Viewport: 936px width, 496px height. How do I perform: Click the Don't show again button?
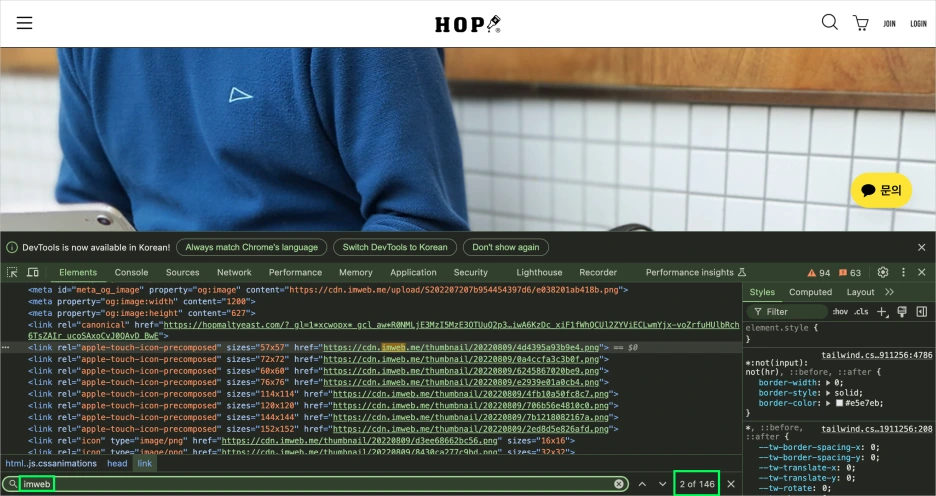click(506, 247)
